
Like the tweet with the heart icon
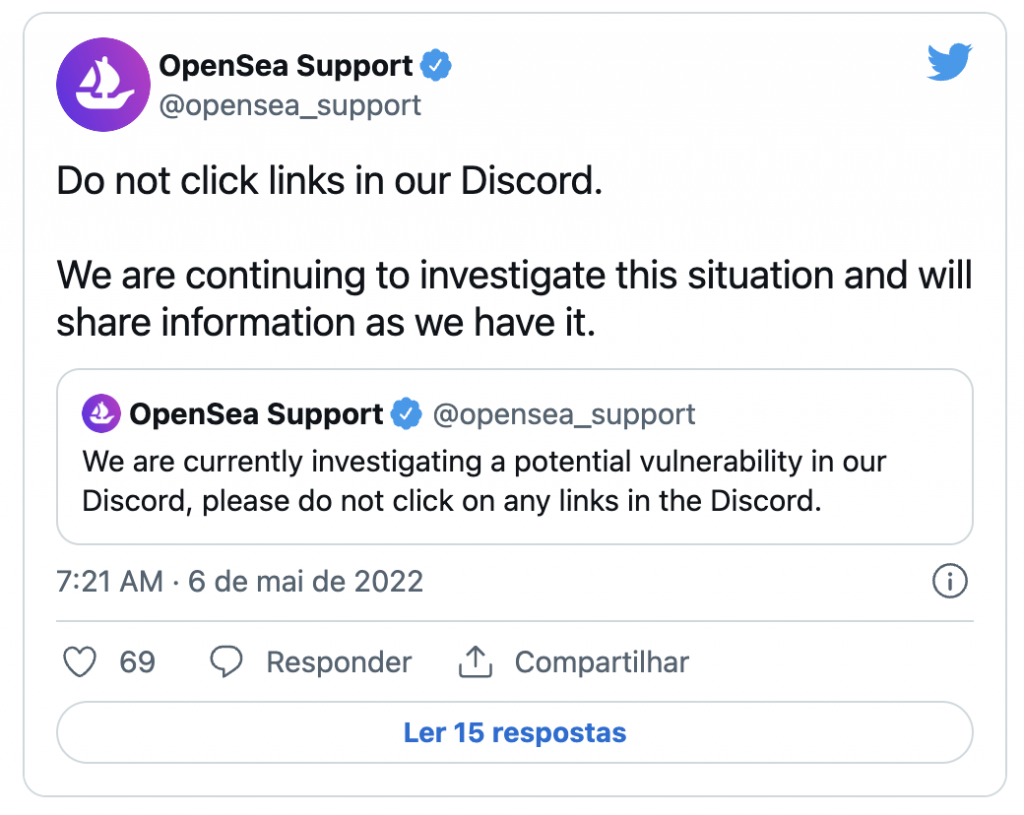coord(80,662)
